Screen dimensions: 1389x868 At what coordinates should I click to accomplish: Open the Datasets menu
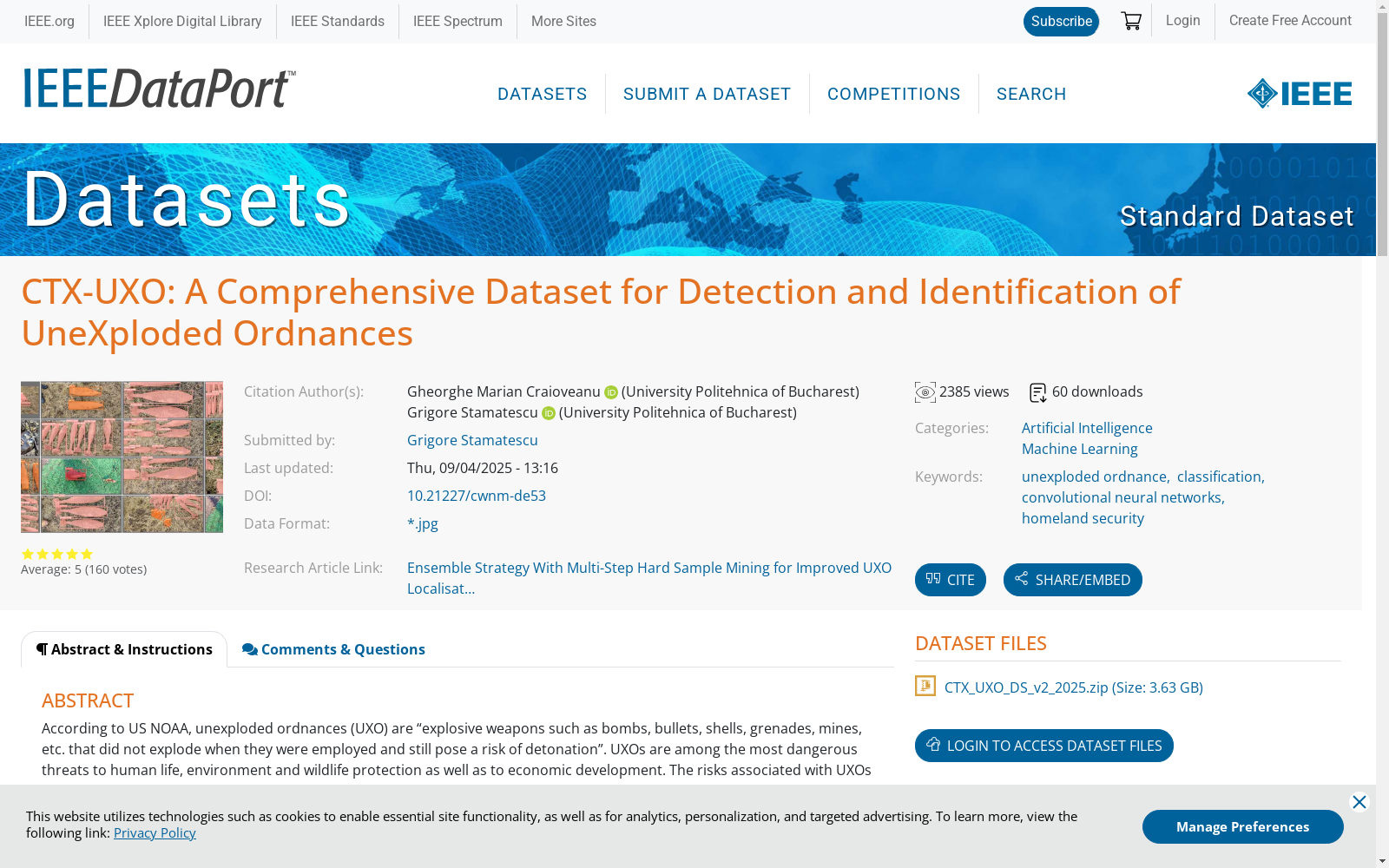tap(543, 94)
